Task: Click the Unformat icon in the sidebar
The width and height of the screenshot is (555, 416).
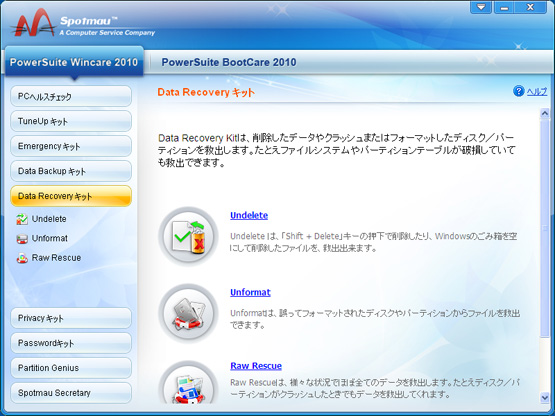Action: pyautogui.click(x=22, y=239)
